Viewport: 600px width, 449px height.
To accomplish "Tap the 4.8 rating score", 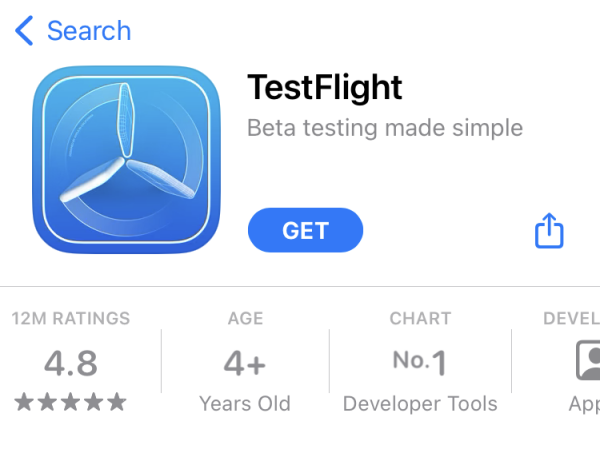I will 71,363.
